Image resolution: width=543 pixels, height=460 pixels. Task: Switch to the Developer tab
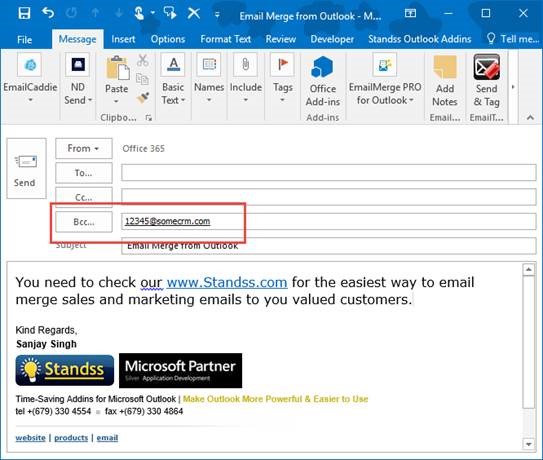[x=332, y=39]
